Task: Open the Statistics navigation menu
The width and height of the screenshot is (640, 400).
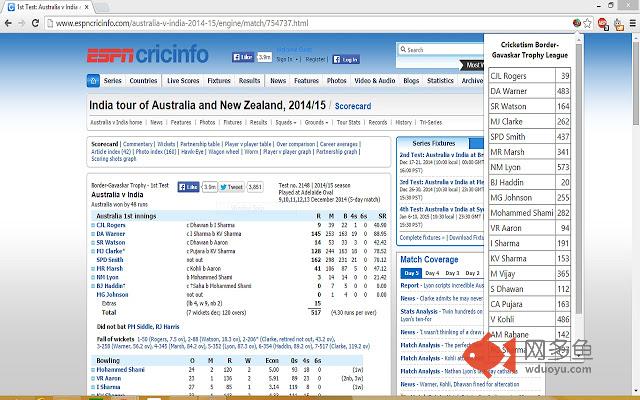Action: [440, 81]
